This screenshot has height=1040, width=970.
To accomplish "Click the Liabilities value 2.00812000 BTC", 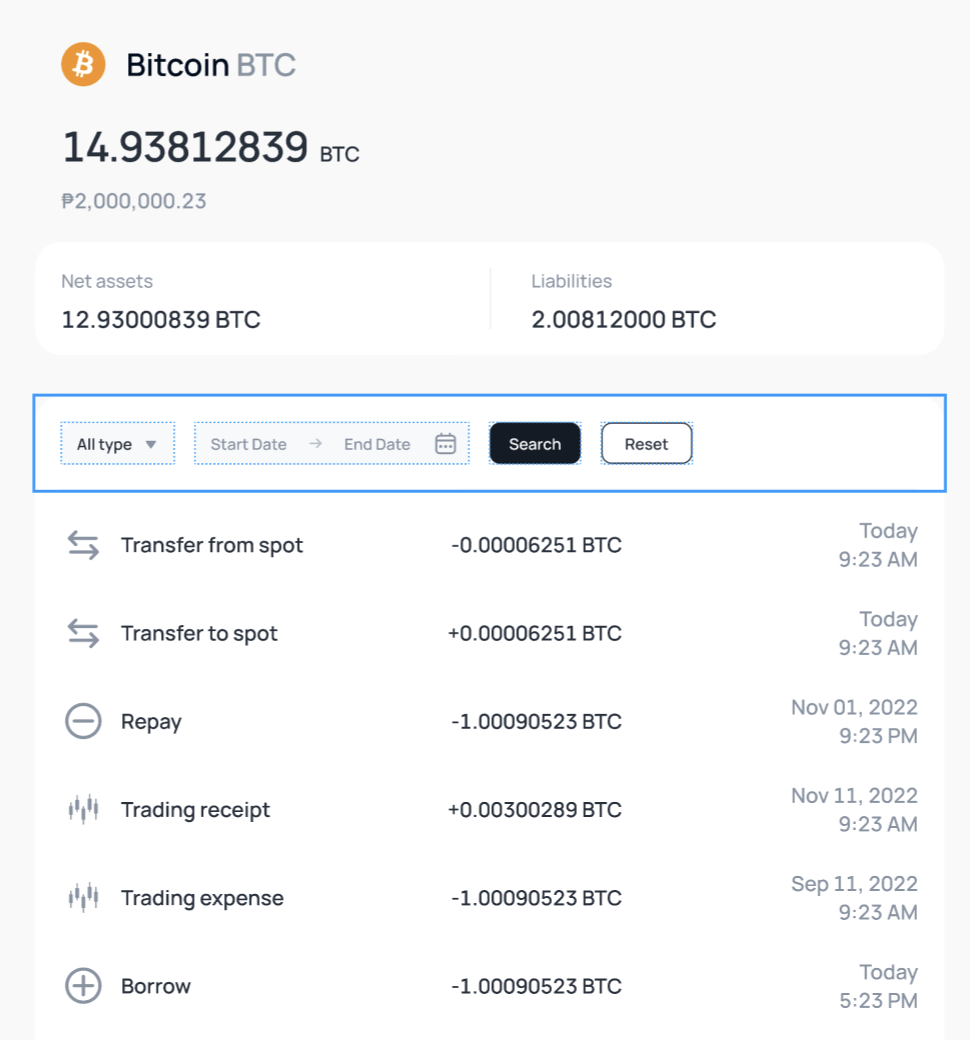I will click(x=624, y=320).
